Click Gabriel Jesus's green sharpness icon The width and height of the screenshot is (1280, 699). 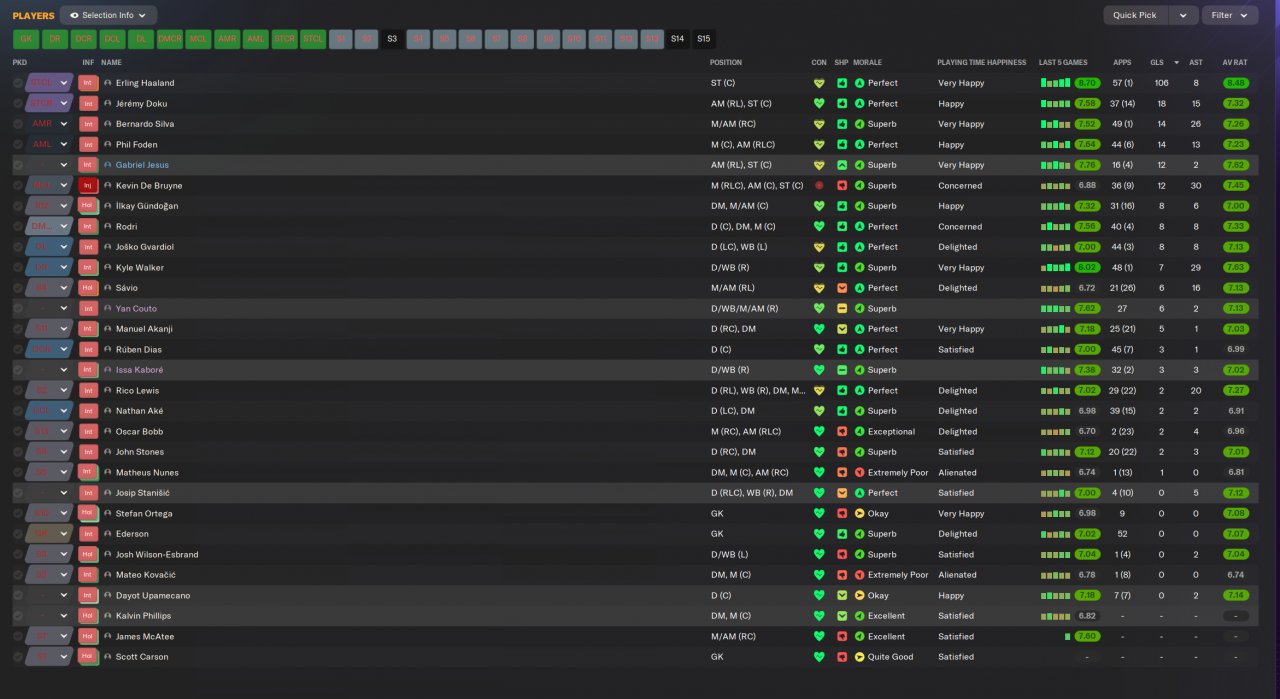(842, 165)
